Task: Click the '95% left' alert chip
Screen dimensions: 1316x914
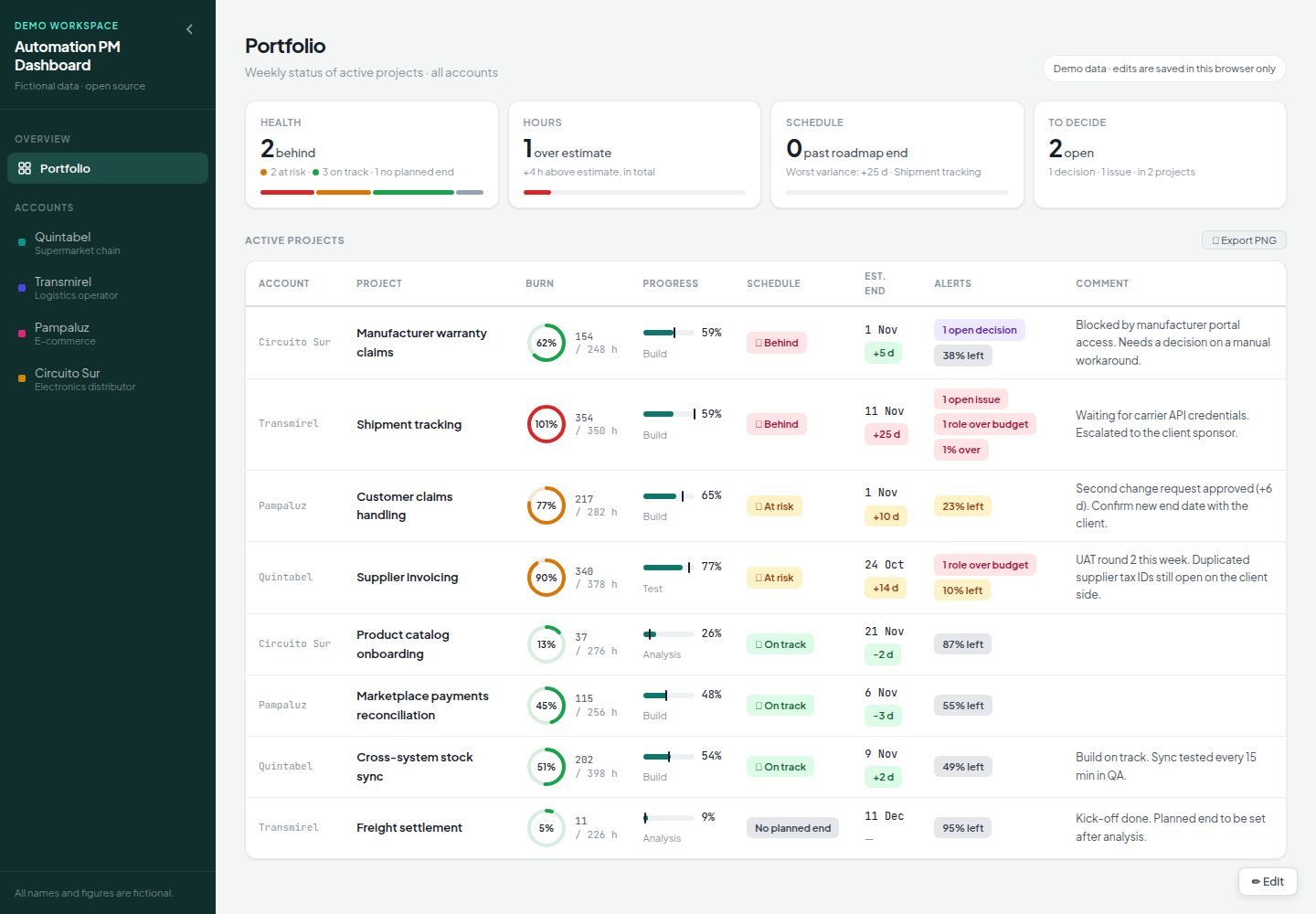Action: click(963, 828)
